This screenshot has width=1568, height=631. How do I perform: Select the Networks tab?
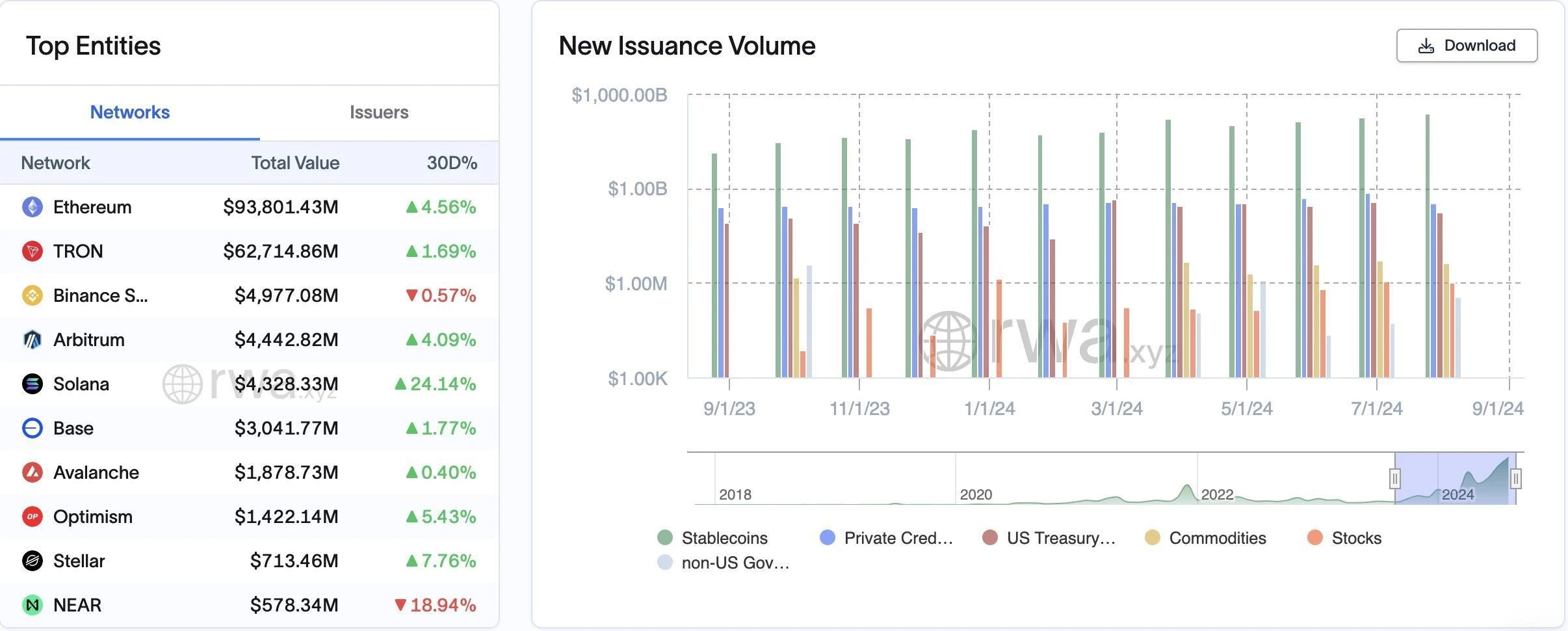coord(129,112)
